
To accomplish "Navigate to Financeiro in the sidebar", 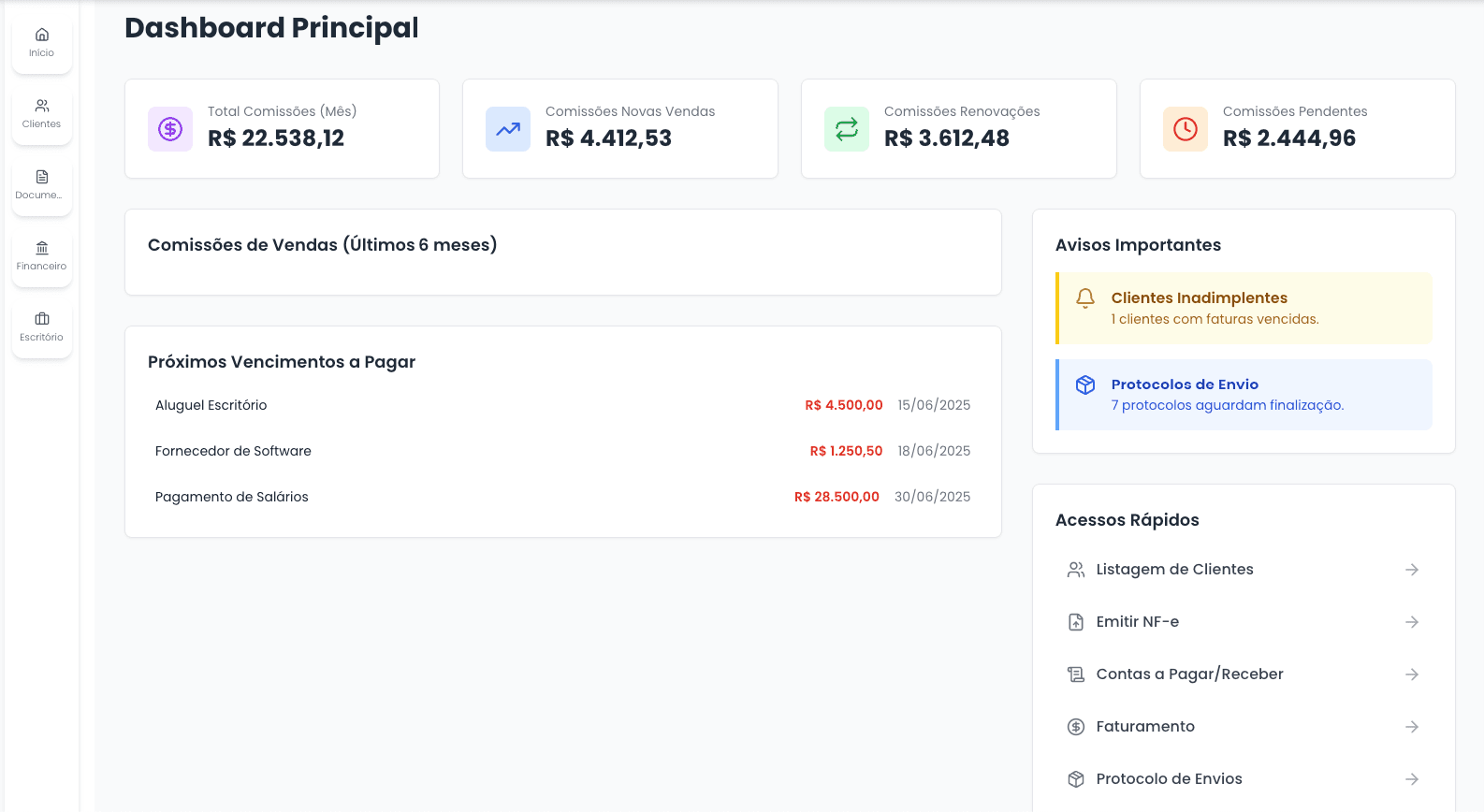I will [42, 256].
